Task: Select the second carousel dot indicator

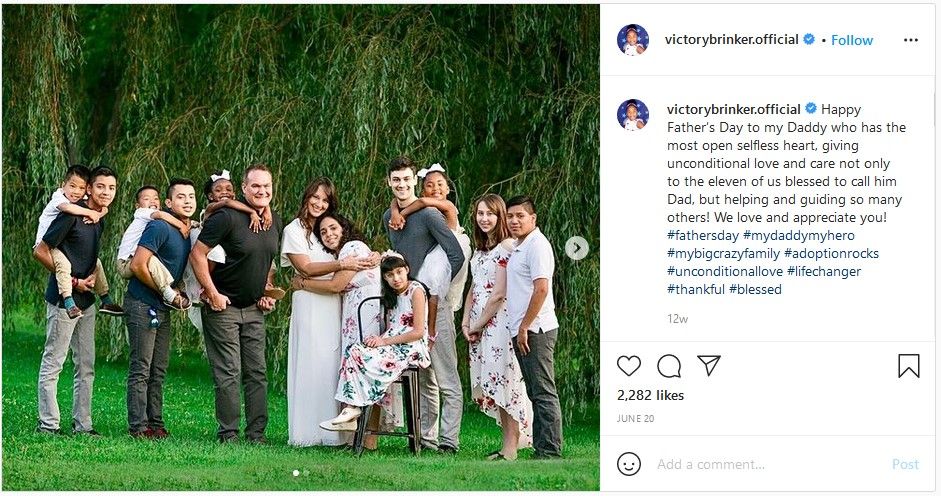Action: (306, 473)
